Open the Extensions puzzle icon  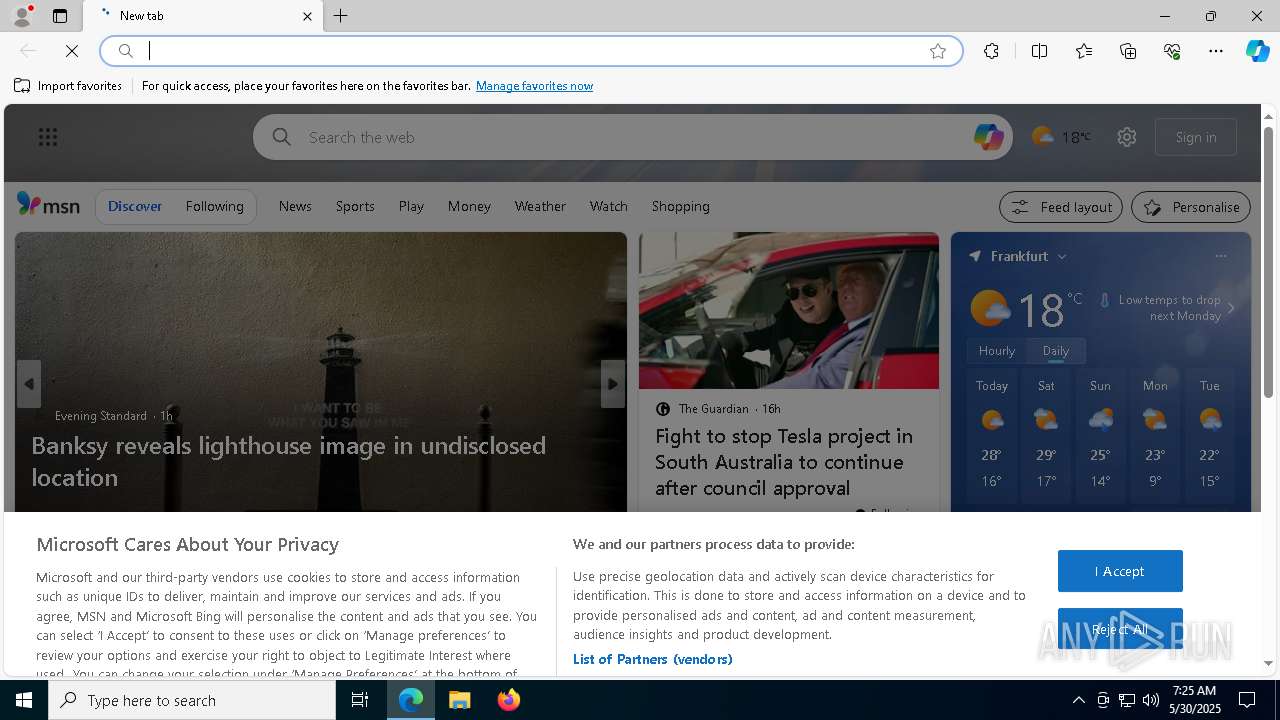coord(991,51)
